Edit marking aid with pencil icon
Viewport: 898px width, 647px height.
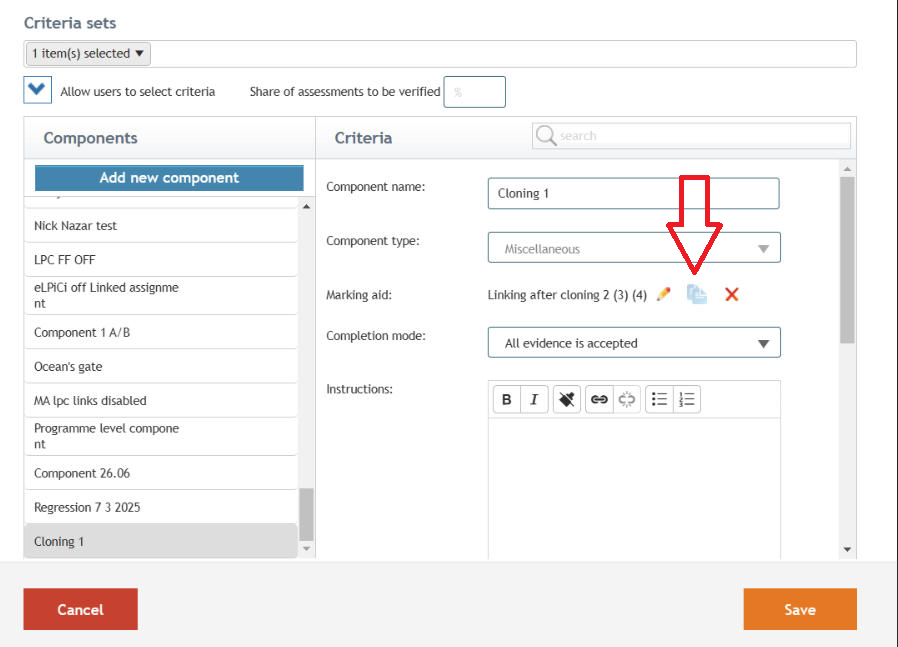(663, 294)
